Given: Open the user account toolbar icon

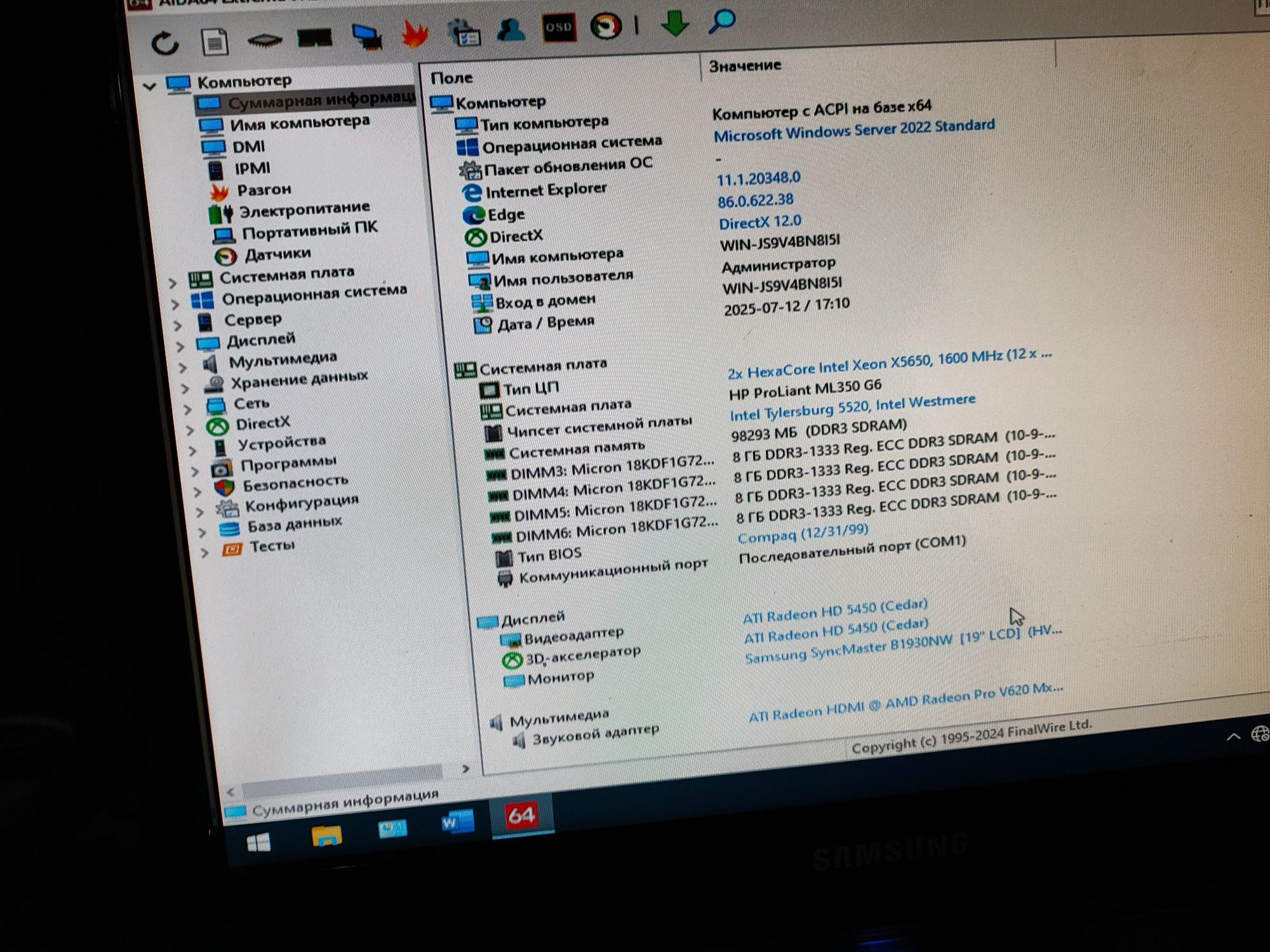Looking at the screenshot, I should [x=511, y=29].
